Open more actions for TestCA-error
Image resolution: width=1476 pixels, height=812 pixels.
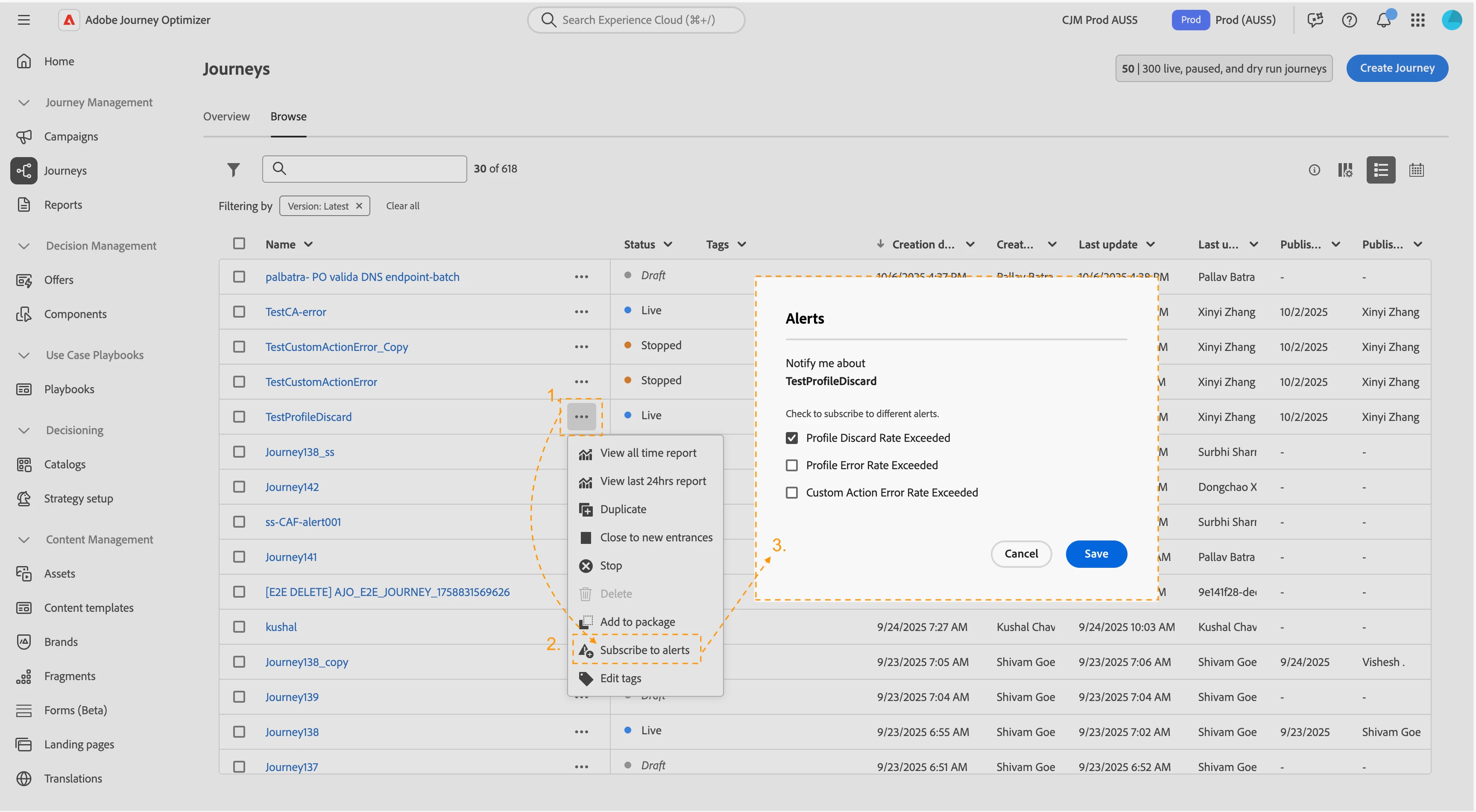pos(581,312)
